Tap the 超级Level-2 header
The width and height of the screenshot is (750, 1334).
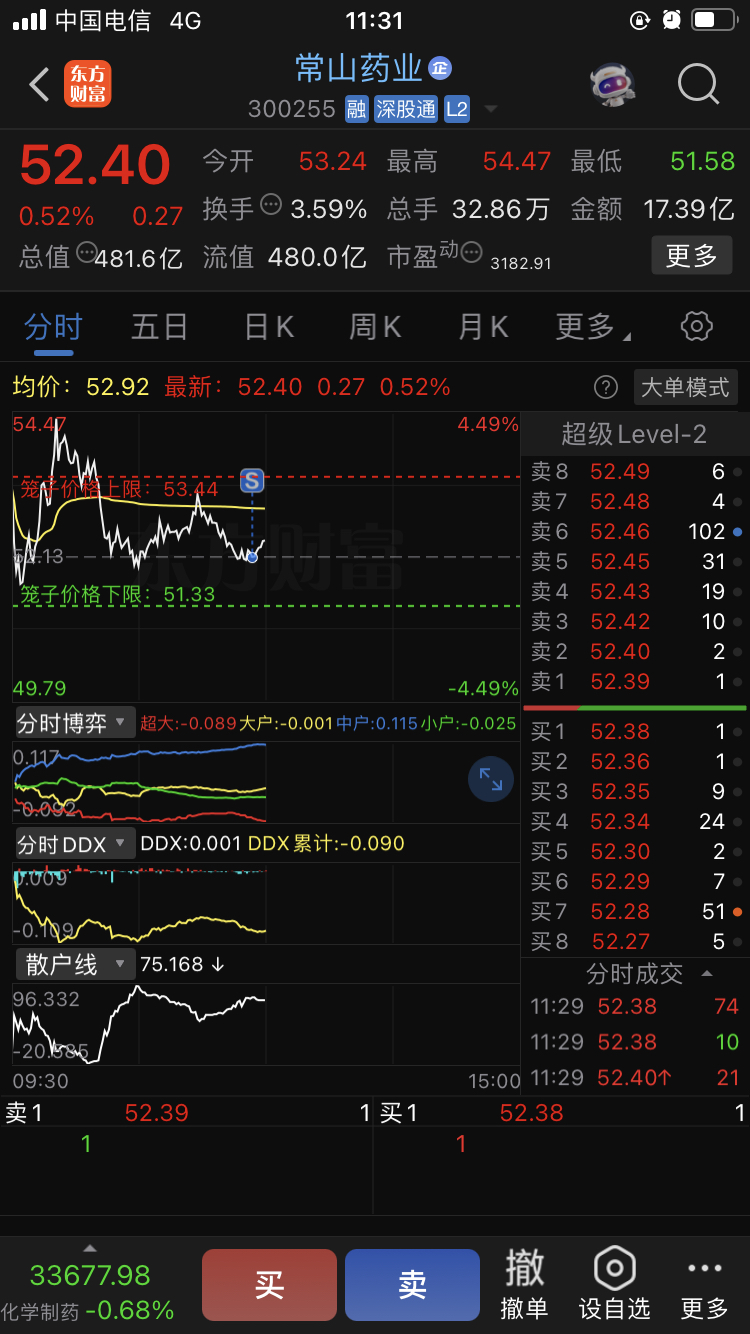pyautogui.click(x=634, y=434)
